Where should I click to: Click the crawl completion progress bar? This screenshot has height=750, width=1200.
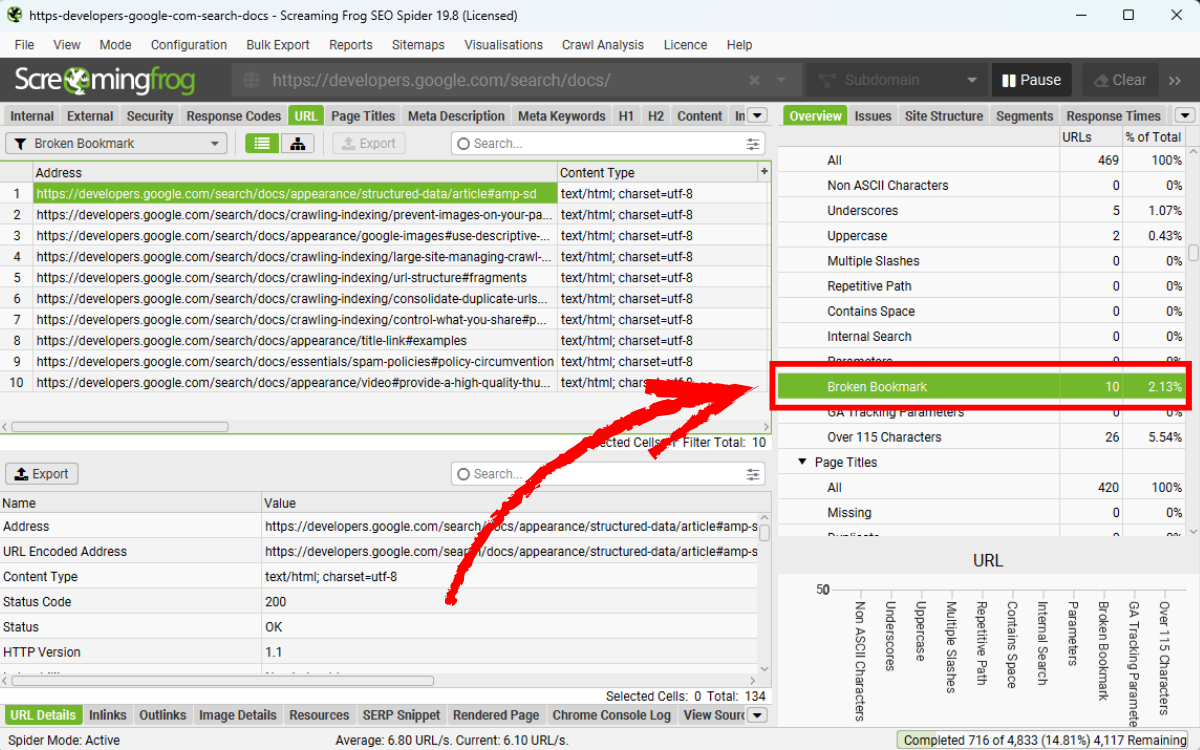1044,740
